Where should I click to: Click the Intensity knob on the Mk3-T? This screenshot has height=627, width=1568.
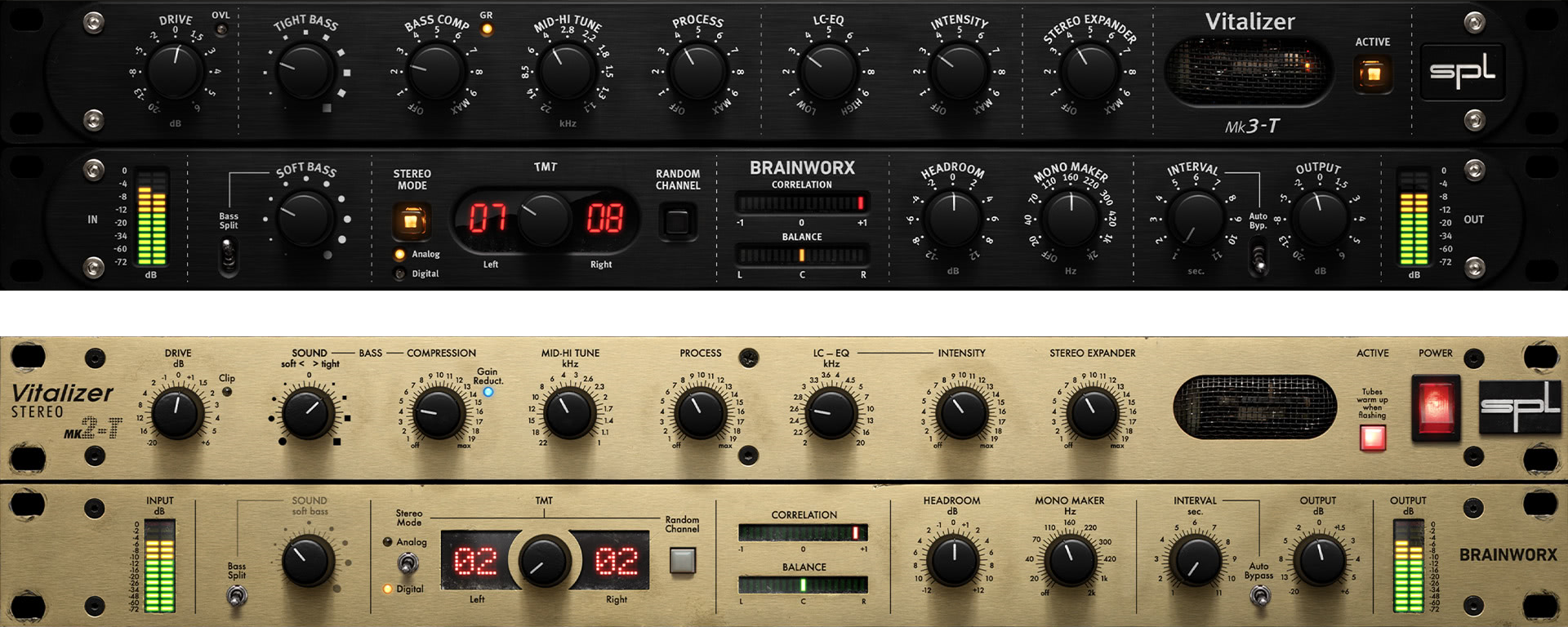(959, 71)
